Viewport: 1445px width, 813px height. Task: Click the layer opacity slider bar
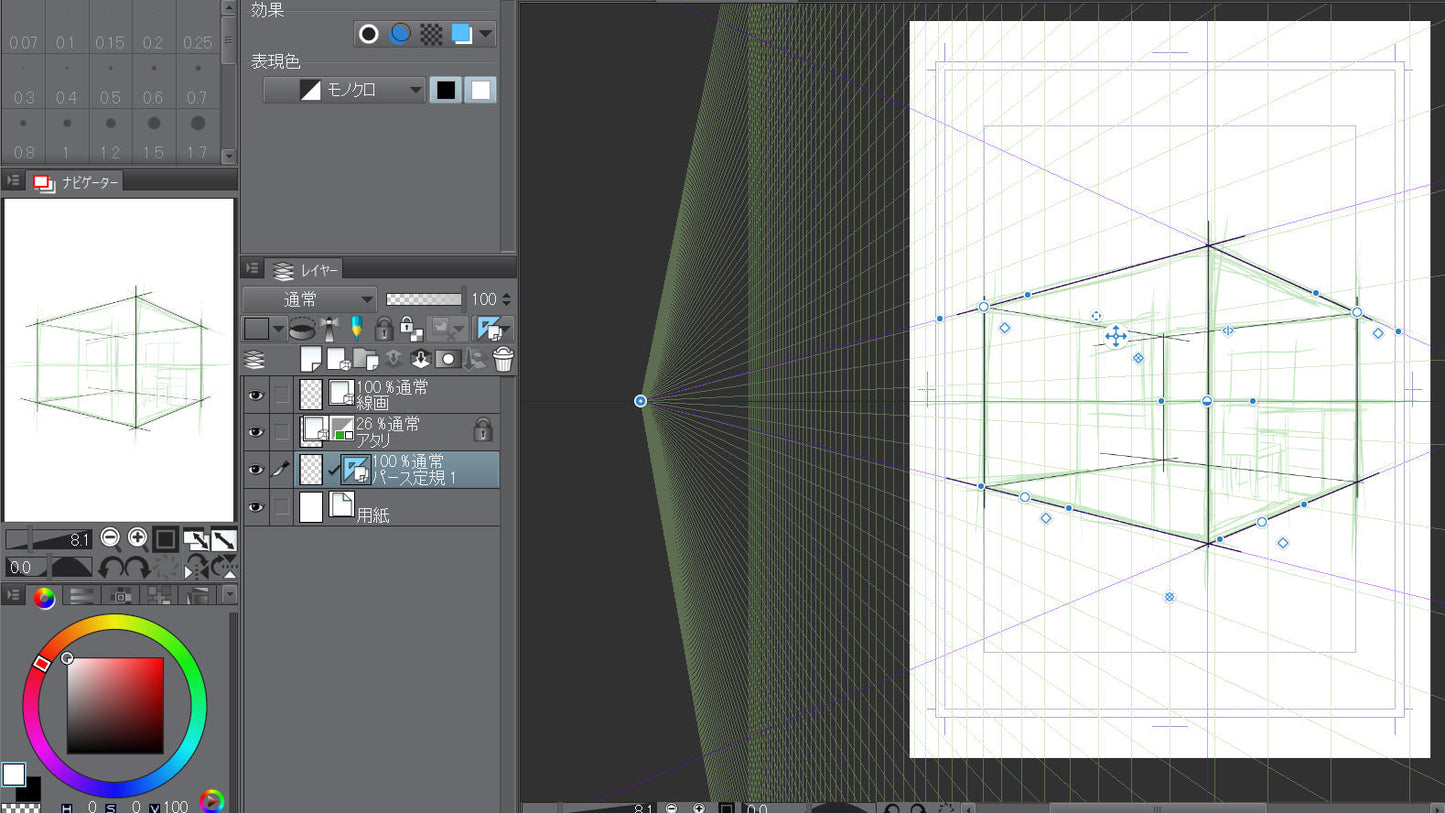[424, 299]
